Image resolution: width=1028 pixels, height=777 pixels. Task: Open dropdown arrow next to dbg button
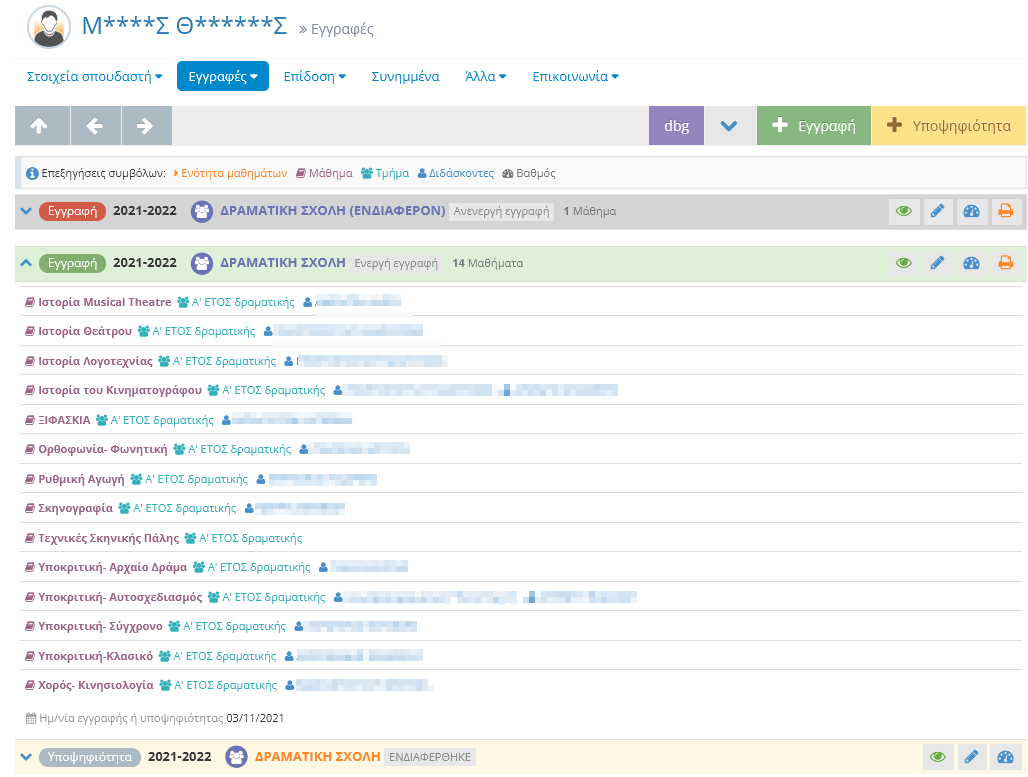728,126
